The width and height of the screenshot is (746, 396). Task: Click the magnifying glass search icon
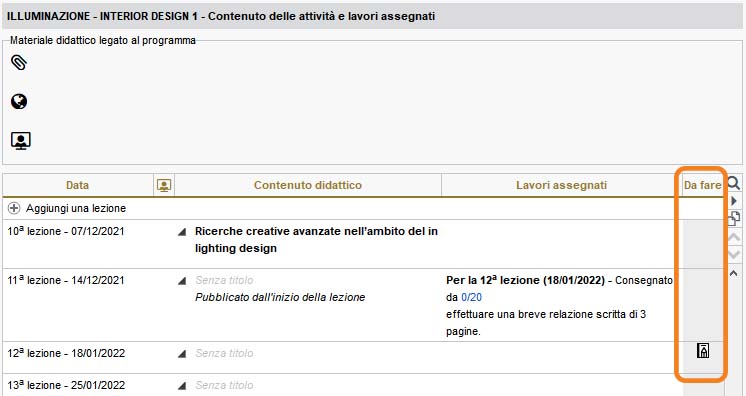(734, 183)
